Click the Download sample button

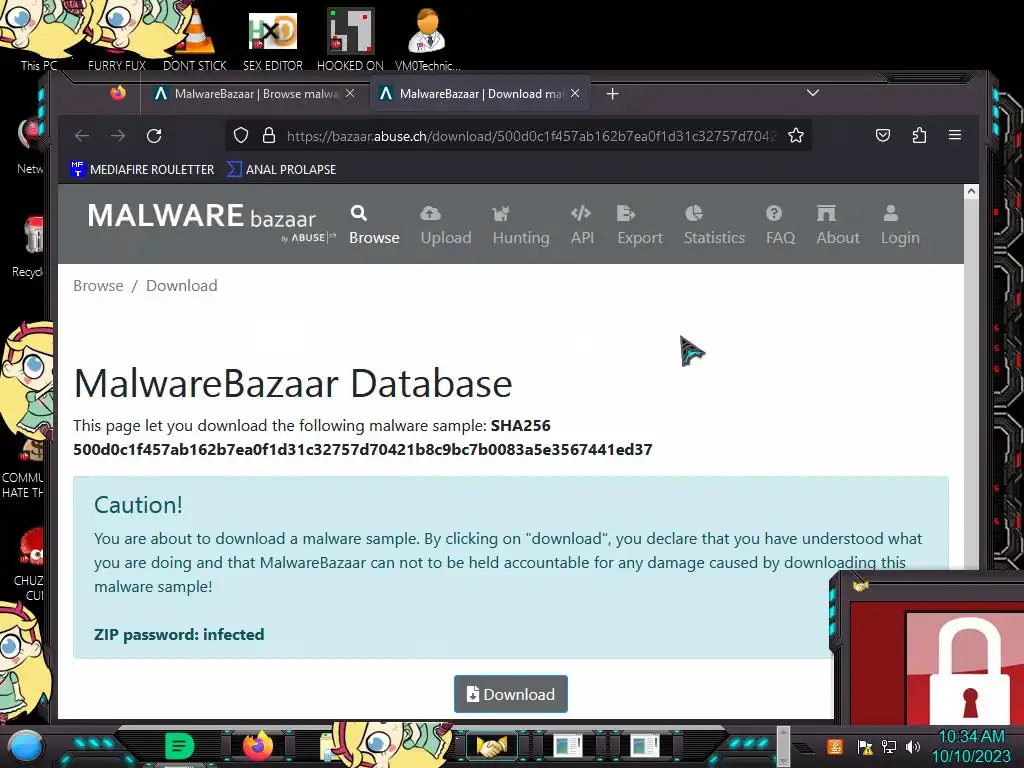(511, 694)
